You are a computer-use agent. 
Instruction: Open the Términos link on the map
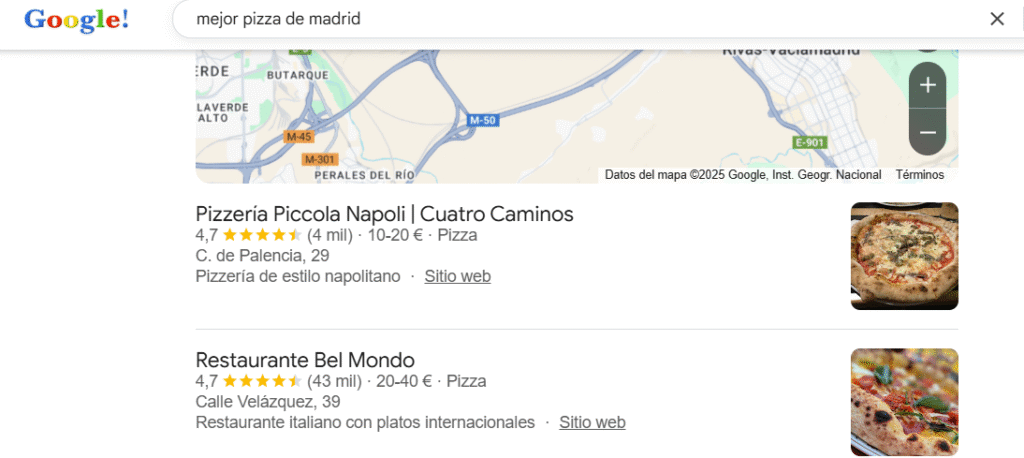pyautogui.click(x=919, y=175)
